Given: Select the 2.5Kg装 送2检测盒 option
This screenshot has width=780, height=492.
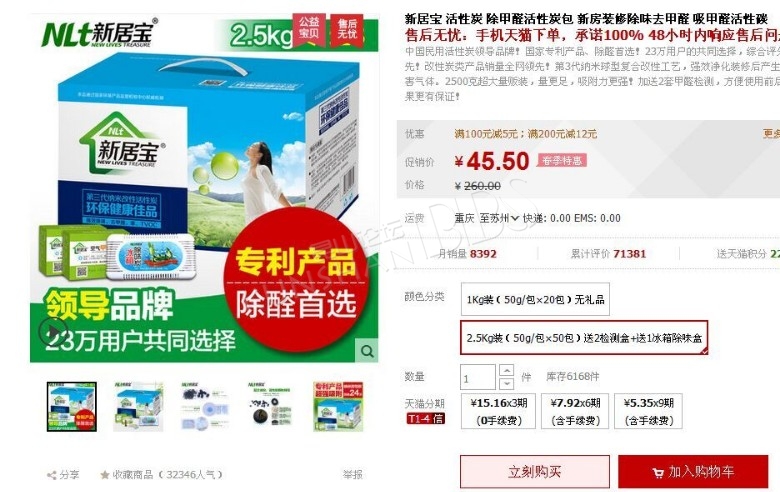Looking at the screenshot, I should [584, 338].
